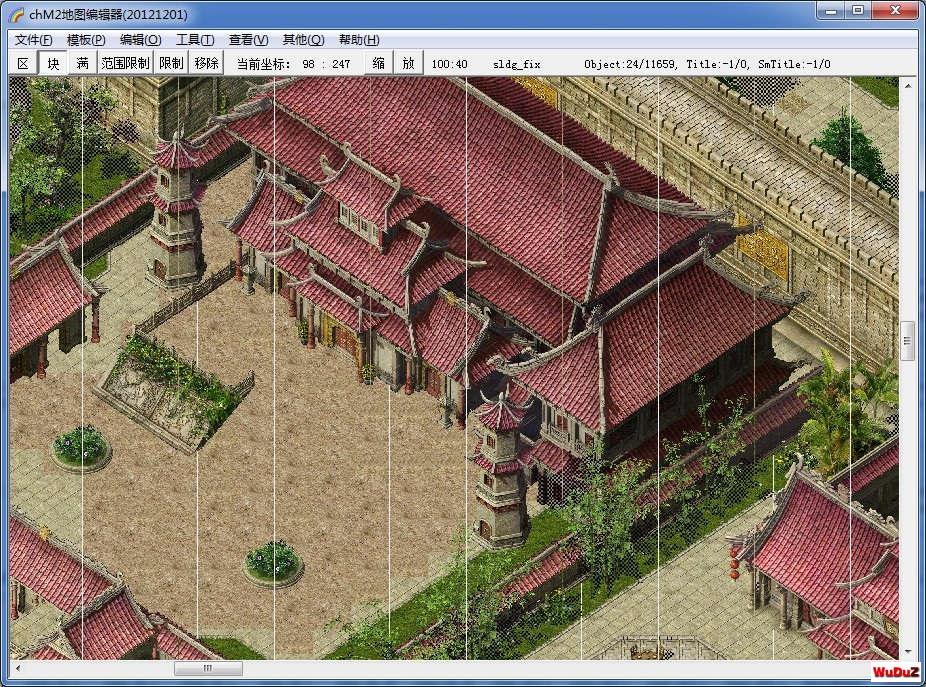Open the 帮助(H) menu
The height and width of the screenshot is (687, 926).
click(359, 40)
